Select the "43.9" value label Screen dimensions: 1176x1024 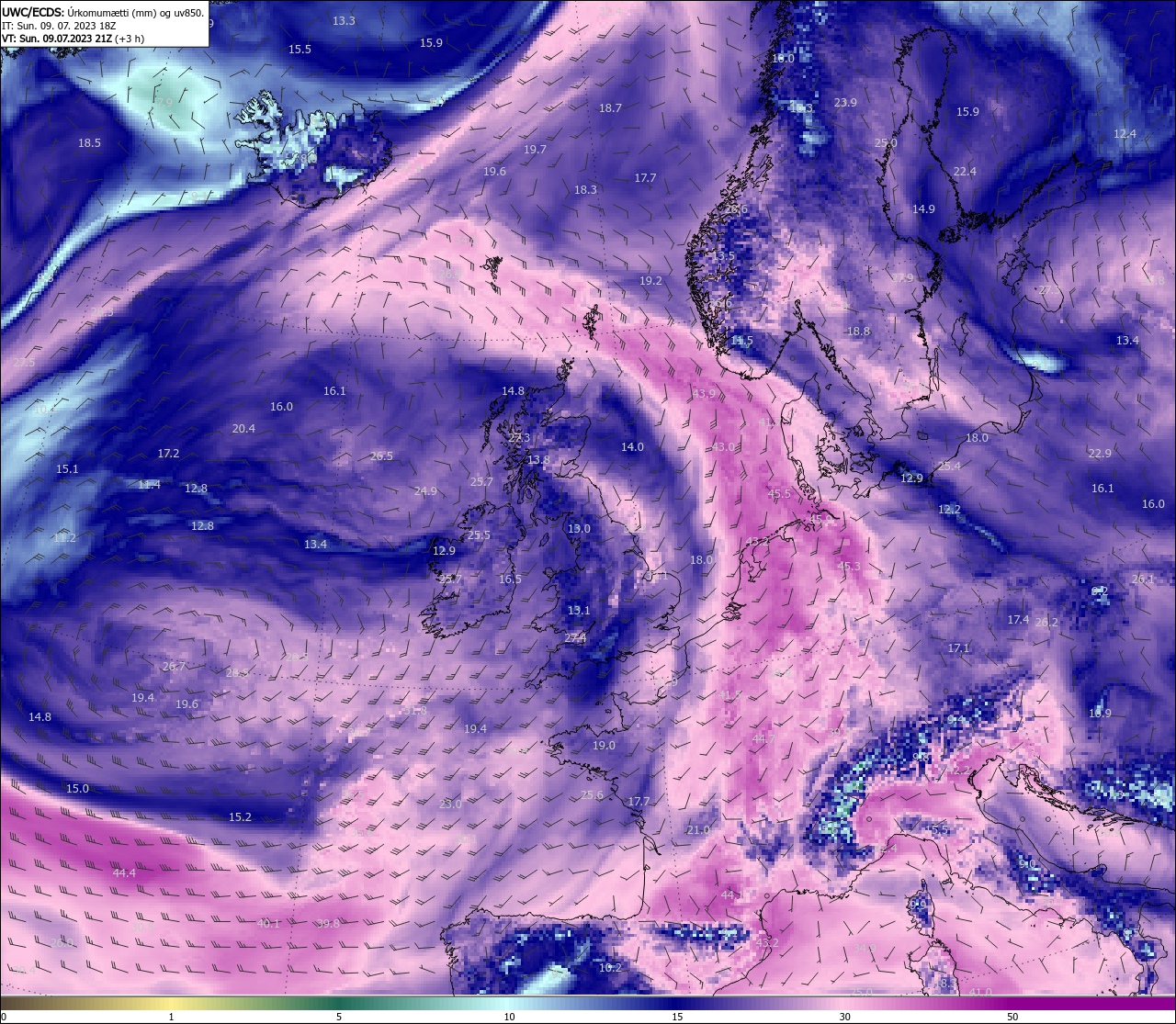(x=704, y=393)
